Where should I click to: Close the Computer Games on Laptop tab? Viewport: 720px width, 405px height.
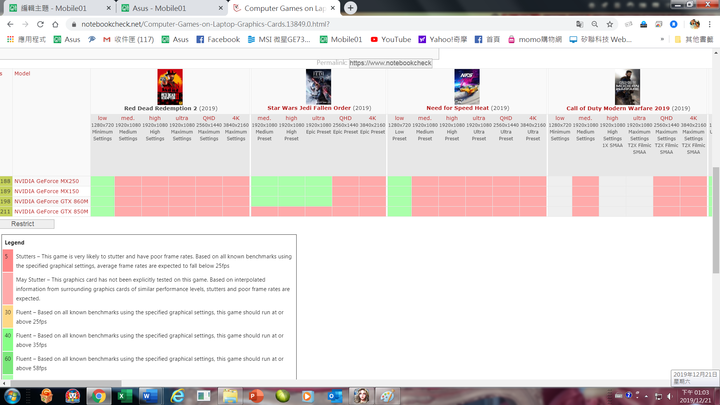[333, 8]
